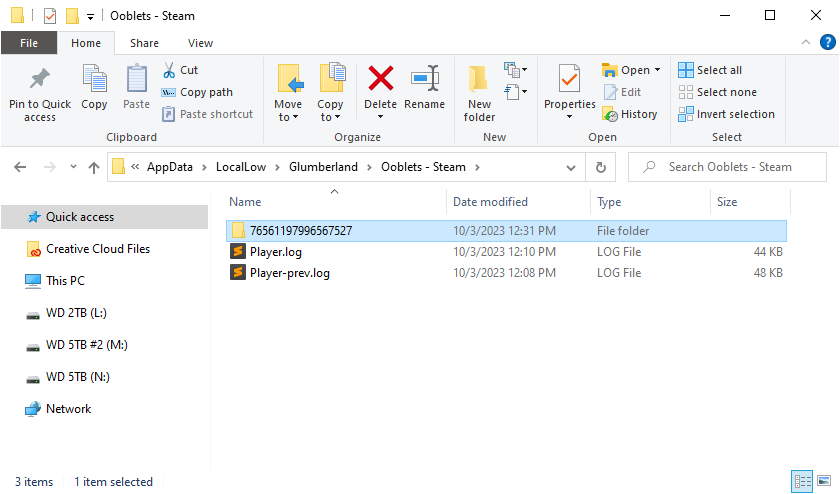Switch to the Home ribbon tab
Viewport: 840px width, 494px height.
point(86,43)
